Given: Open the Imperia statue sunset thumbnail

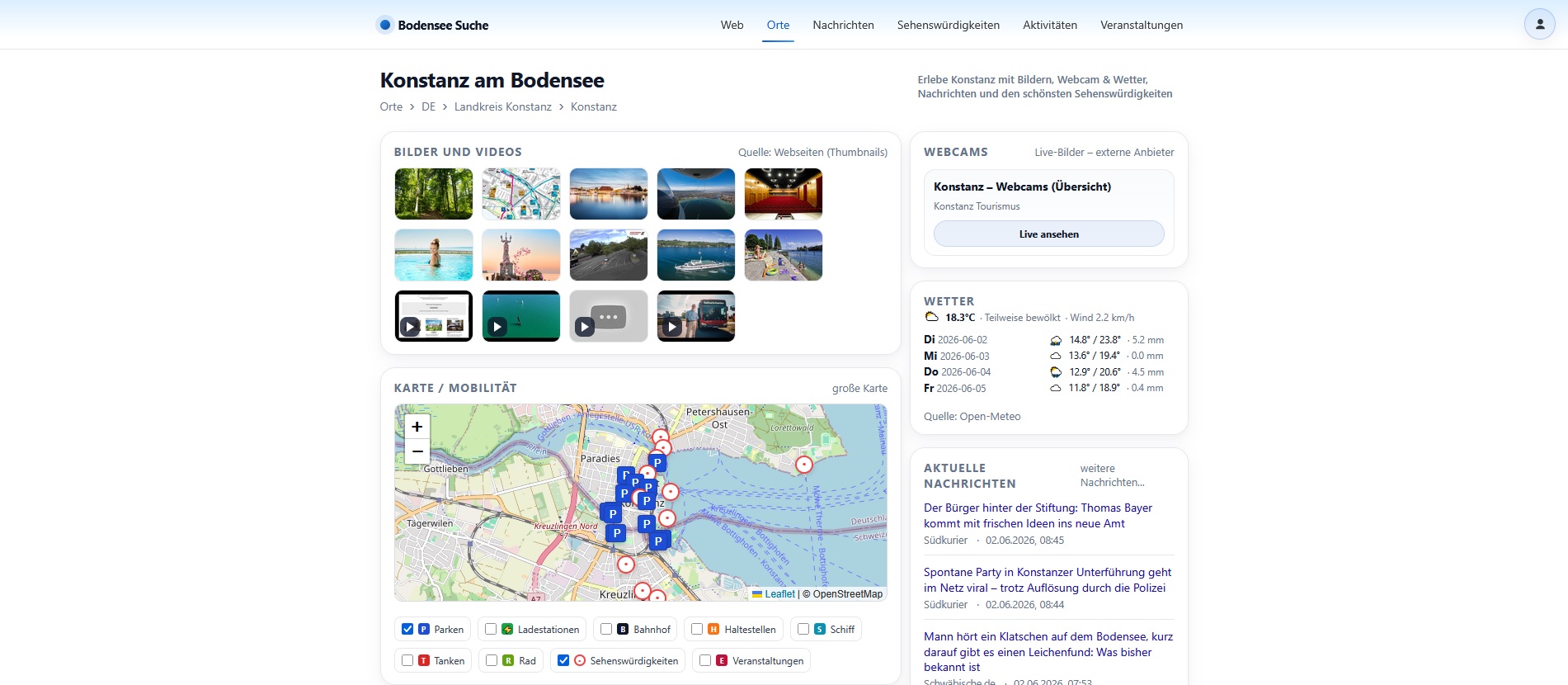Looking at the screenshot, I should pyautogui.click(x=521, y=255).
